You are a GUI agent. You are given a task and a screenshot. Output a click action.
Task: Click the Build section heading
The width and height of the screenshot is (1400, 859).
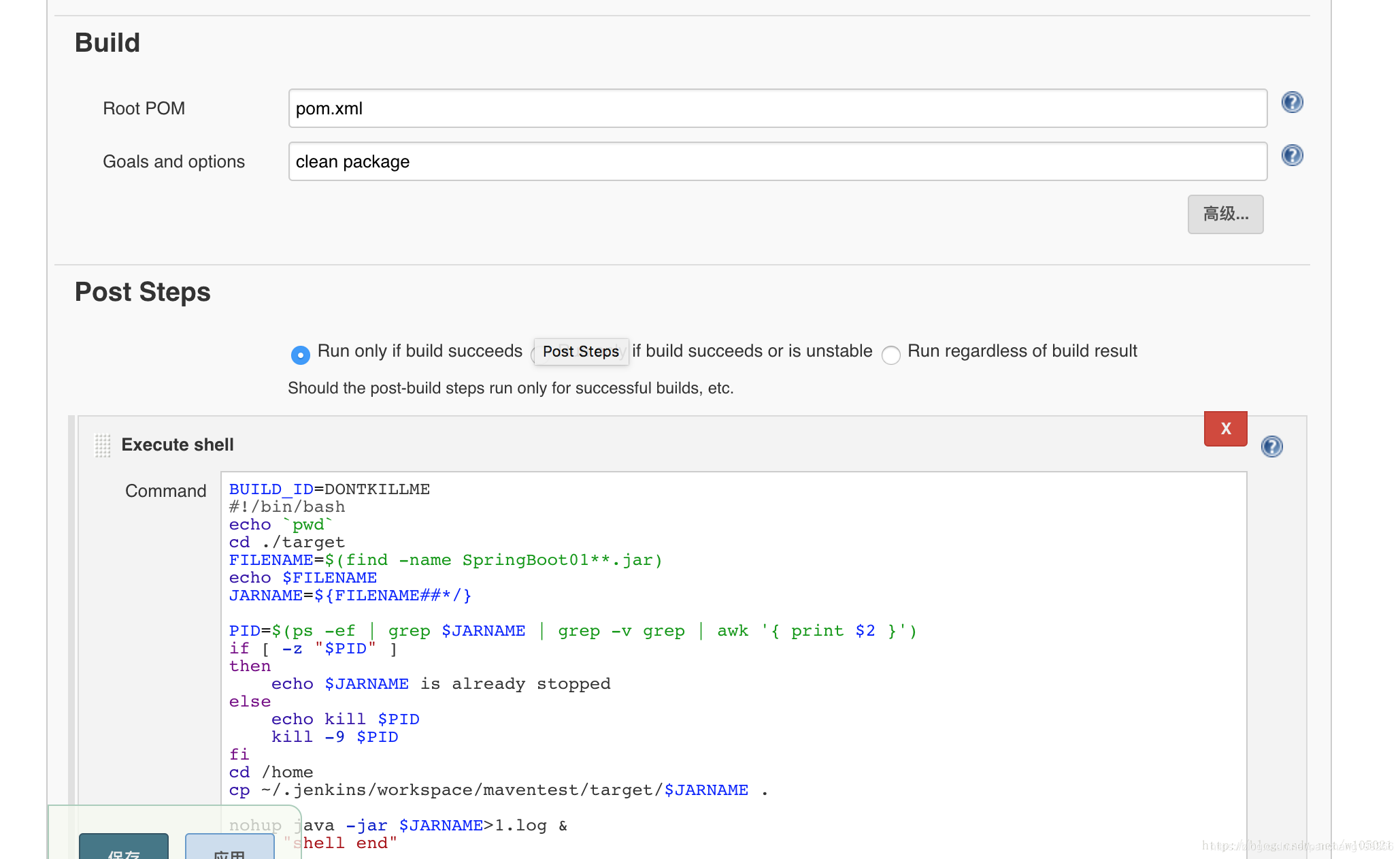(107, 43)
